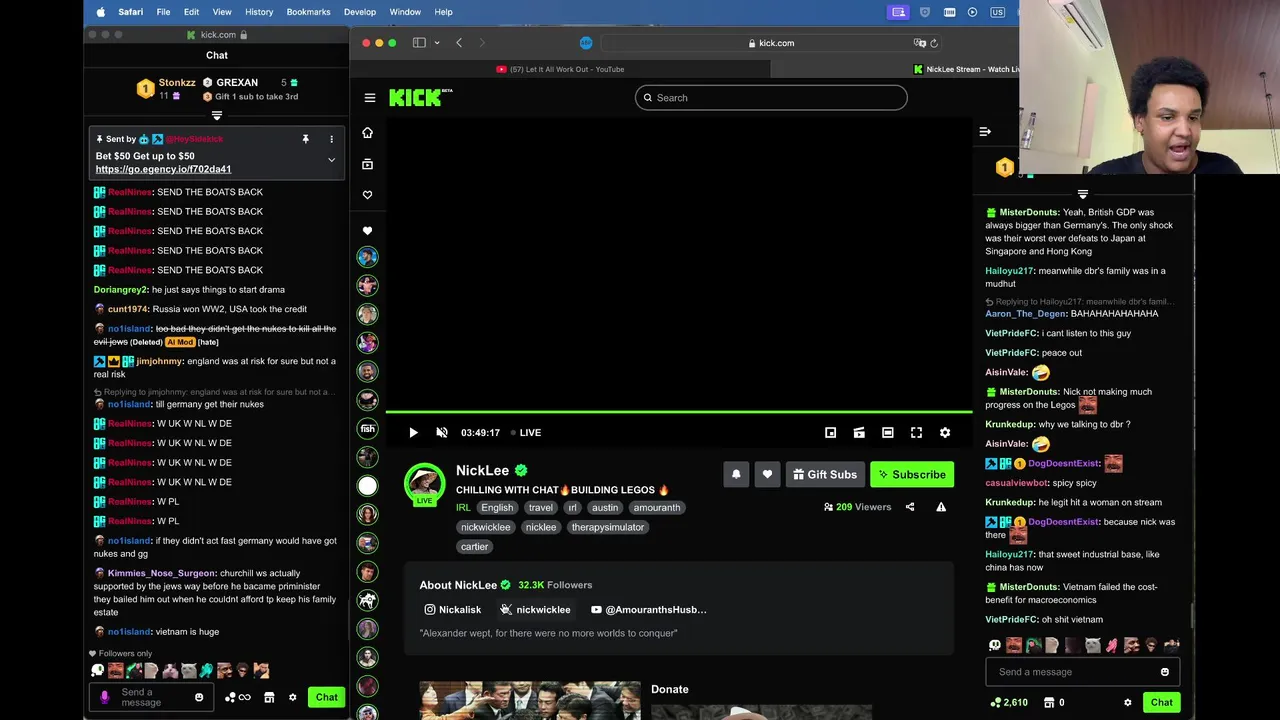Select the travel tag

(541, 508)
